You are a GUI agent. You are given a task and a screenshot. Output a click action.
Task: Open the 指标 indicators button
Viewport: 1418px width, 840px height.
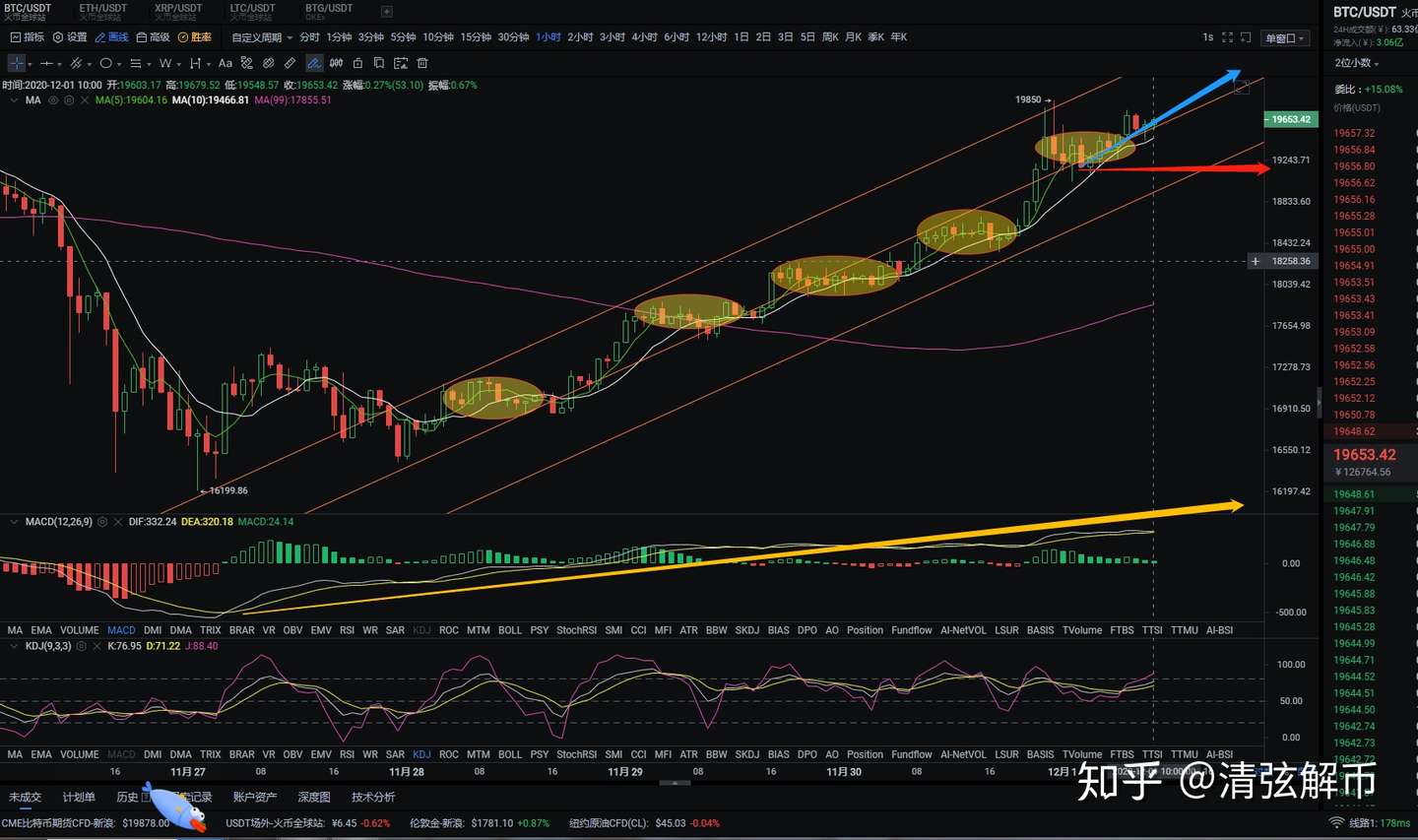pos(27,37)
